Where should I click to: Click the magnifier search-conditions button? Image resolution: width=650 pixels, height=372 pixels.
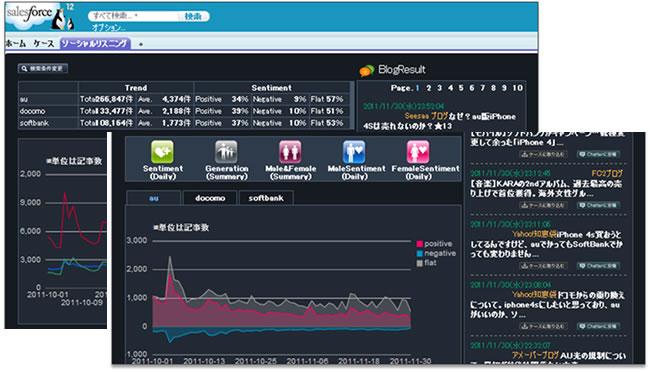coord(43,68)
